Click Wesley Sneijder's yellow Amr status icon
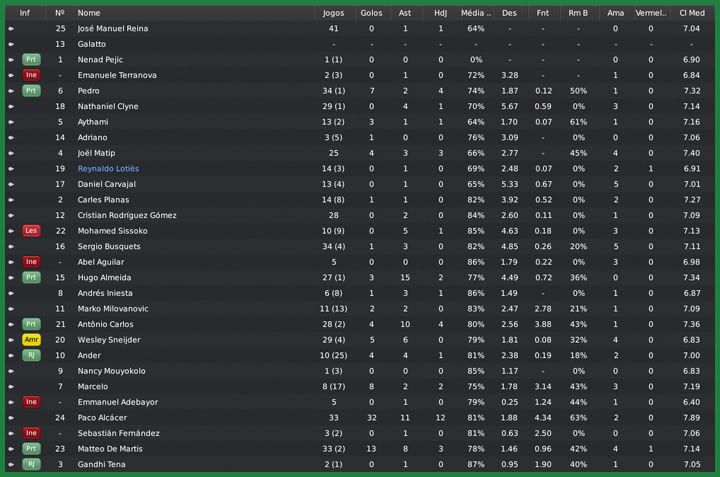 [x=31, y=340]
